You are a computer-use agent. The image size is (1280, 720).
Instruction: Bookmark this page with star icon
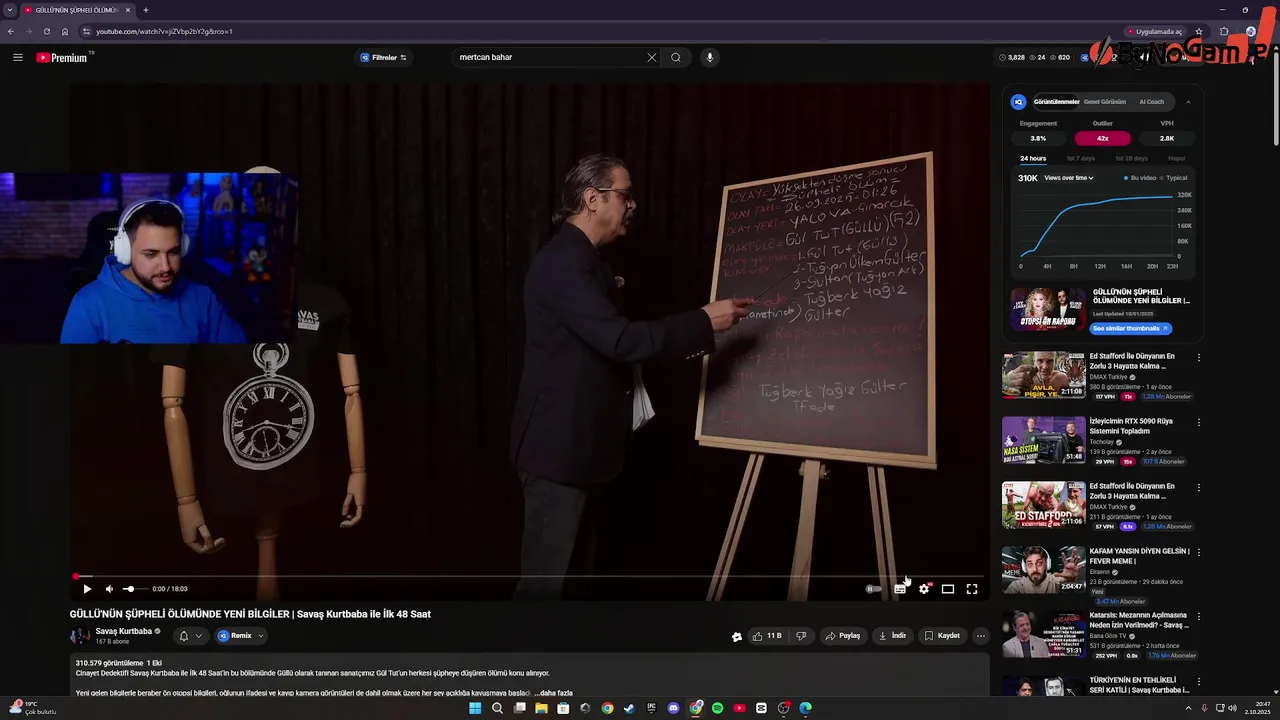point(1199,31)
